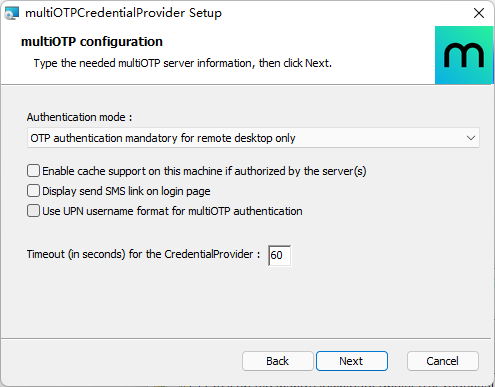Click Next to continue setup
Image resolution: width=495 pixels, height=387 pixels.
(x=352, y=361)
